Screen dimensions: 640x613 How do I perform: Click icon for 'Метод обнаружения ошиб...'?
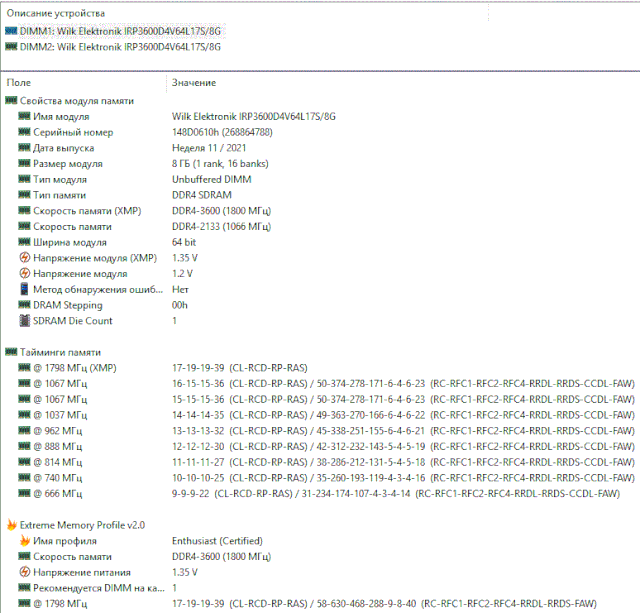[25, 289]
